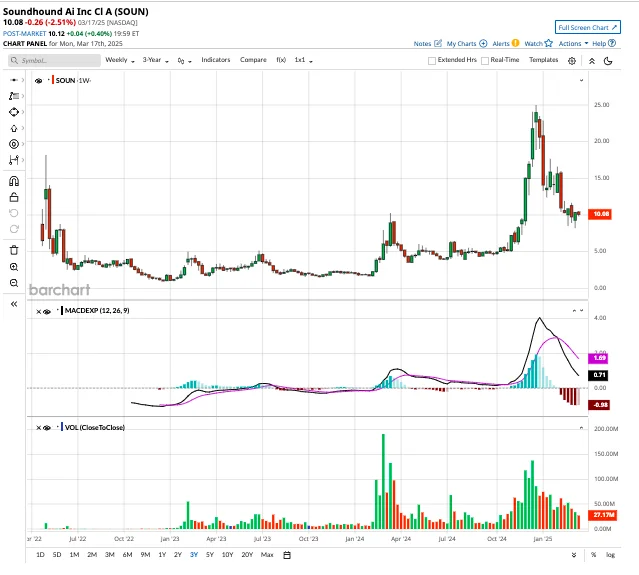Click the Compare button

[x=253, y=60]
